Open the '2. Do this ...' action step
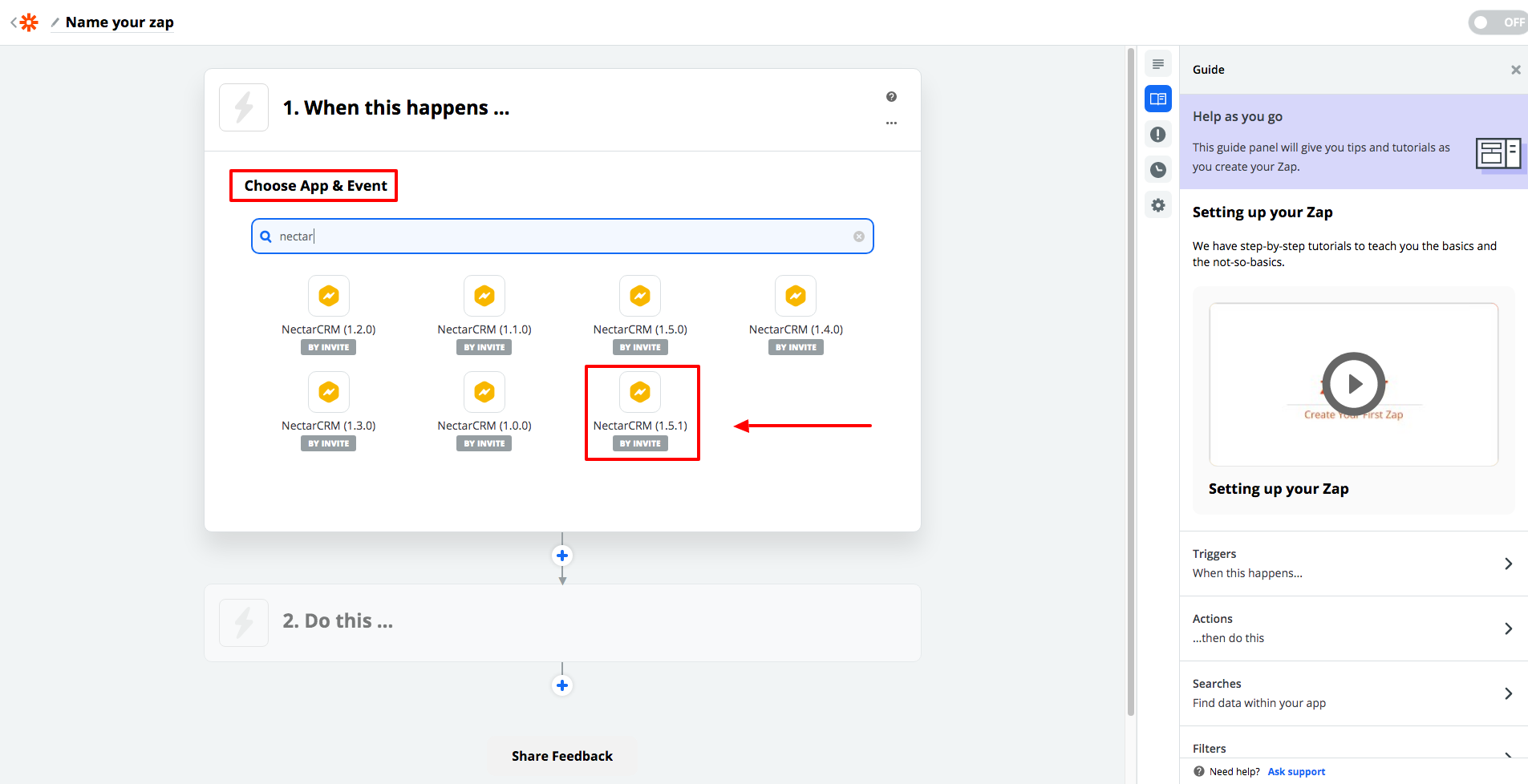1528x784 pixels. [562, 623]
